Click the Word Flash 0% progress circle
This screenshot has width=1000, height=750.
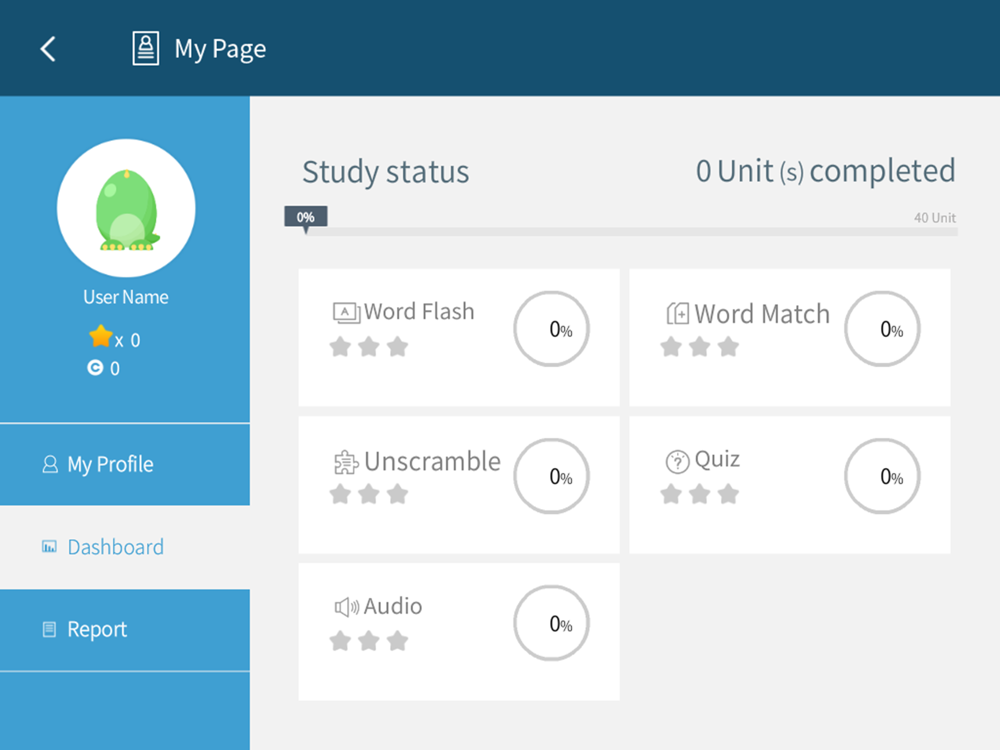[552, 329]
